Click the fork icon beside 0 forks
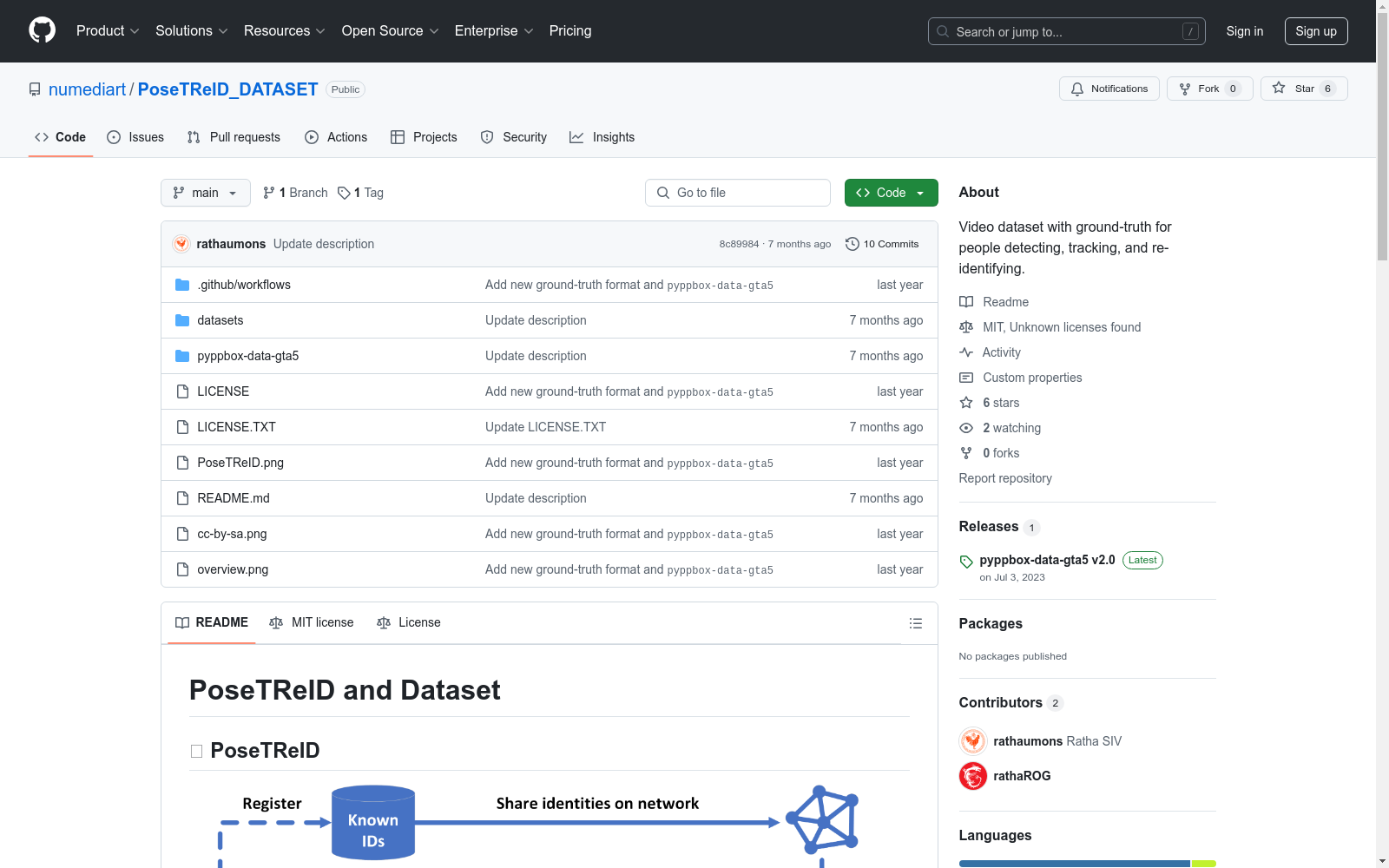The height and width of the screenshot is (868, 1389). 966,453
